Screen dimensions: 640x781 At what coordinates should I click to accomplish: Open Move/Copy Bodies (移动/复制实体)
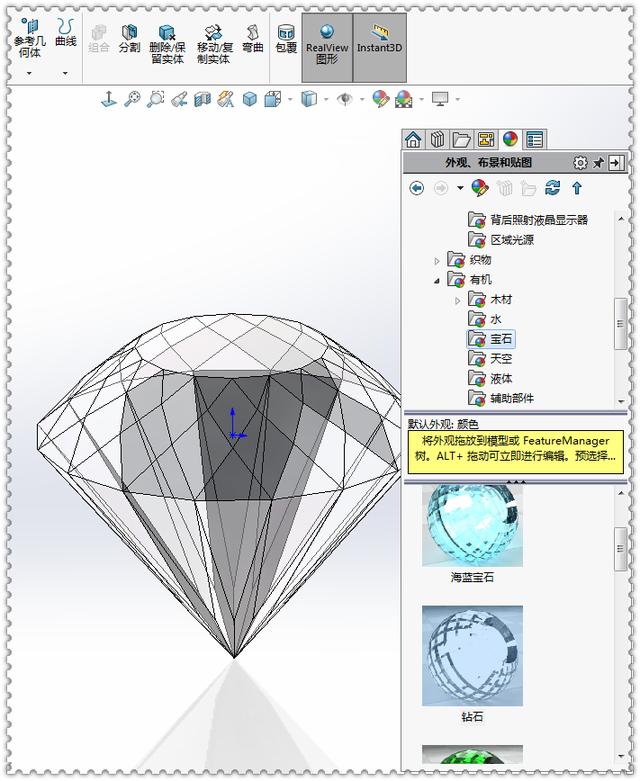click(x=215, y=44)
